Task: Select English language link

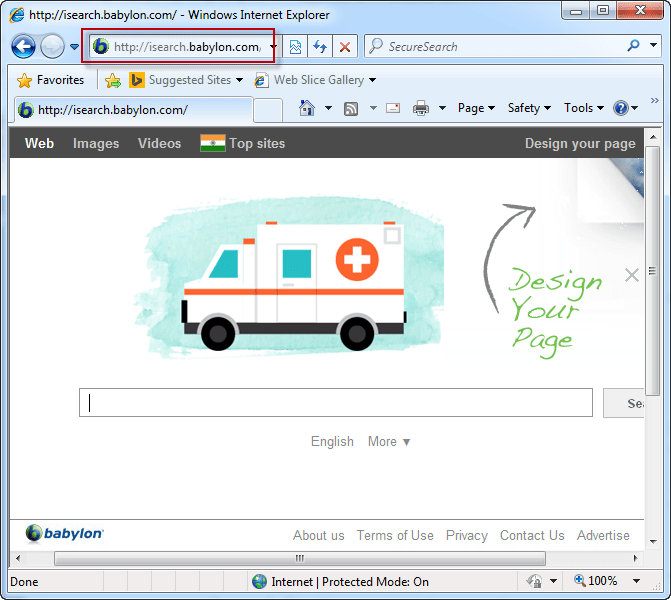Action: [x=332, y=441]
